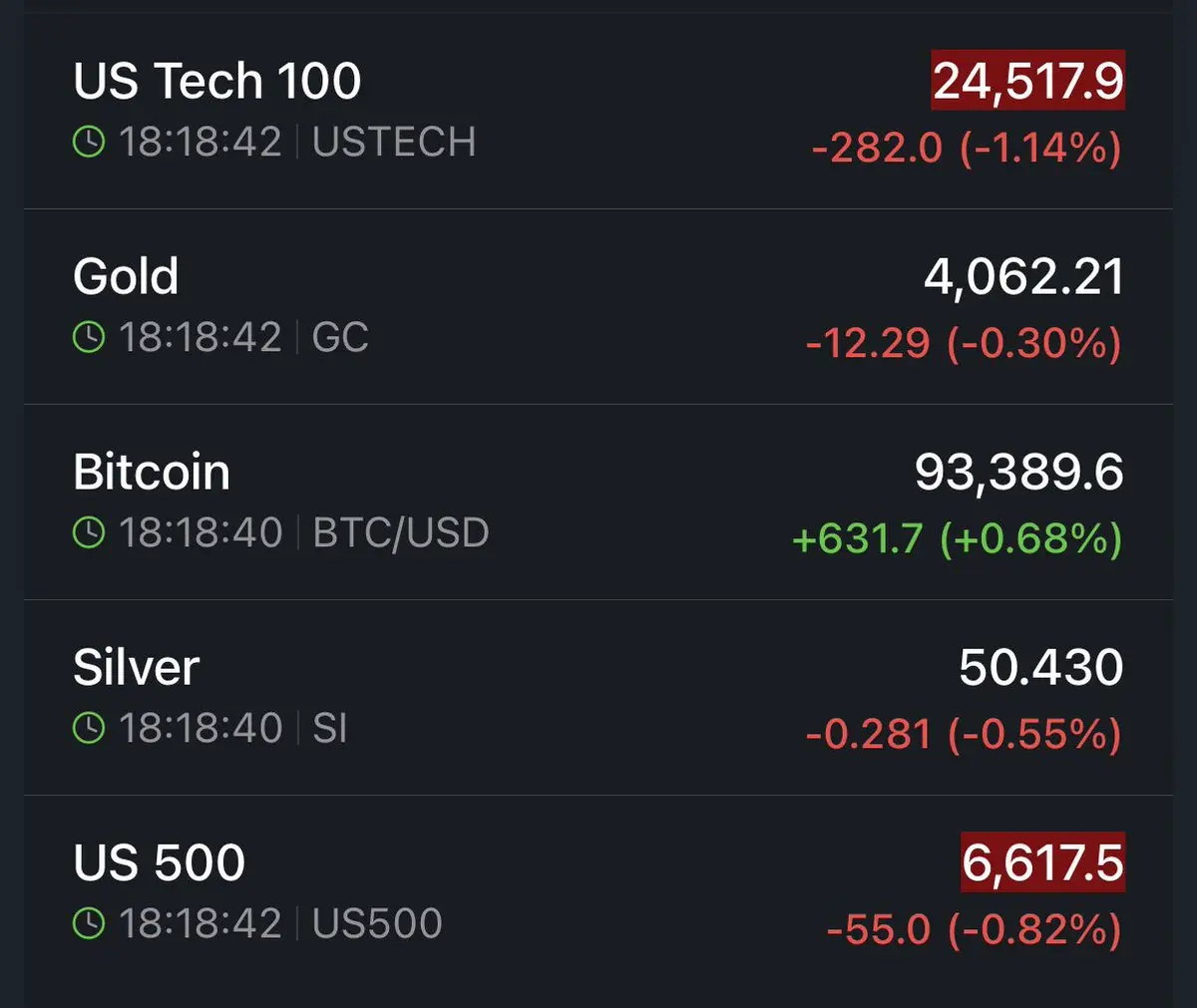This screenshot has height=1008, width=1197.
Task: Tap the red-highlighted 6,617.5 price
Action: [x=1042, y=862]
